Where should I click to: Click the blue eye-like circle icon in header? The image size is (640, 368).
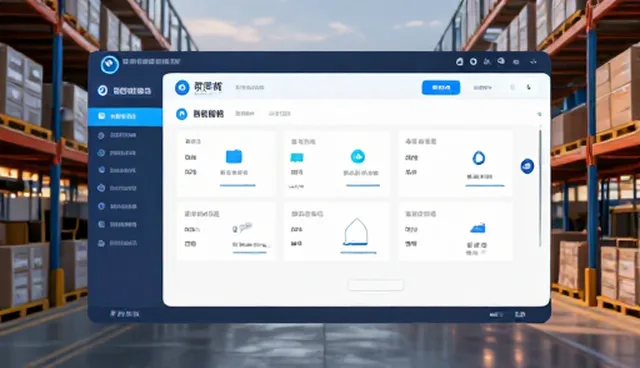182,87
